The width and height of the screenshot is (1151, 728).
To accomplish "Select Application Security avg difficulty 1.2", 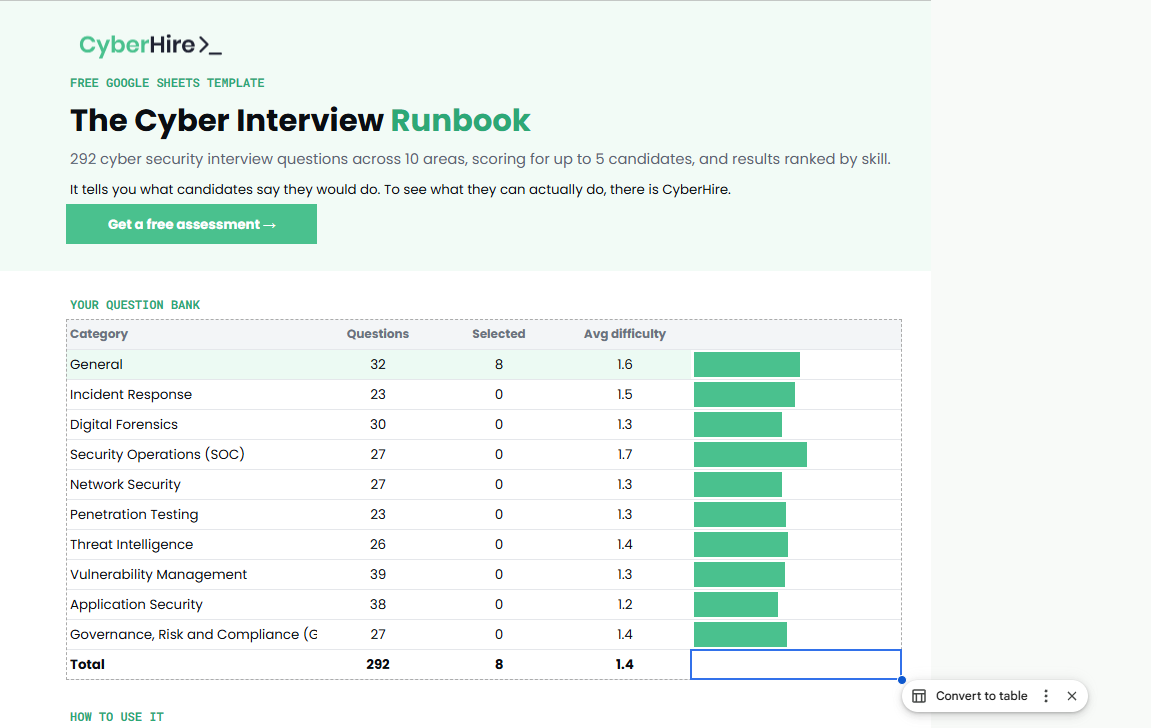I will (x=625, y=605).
